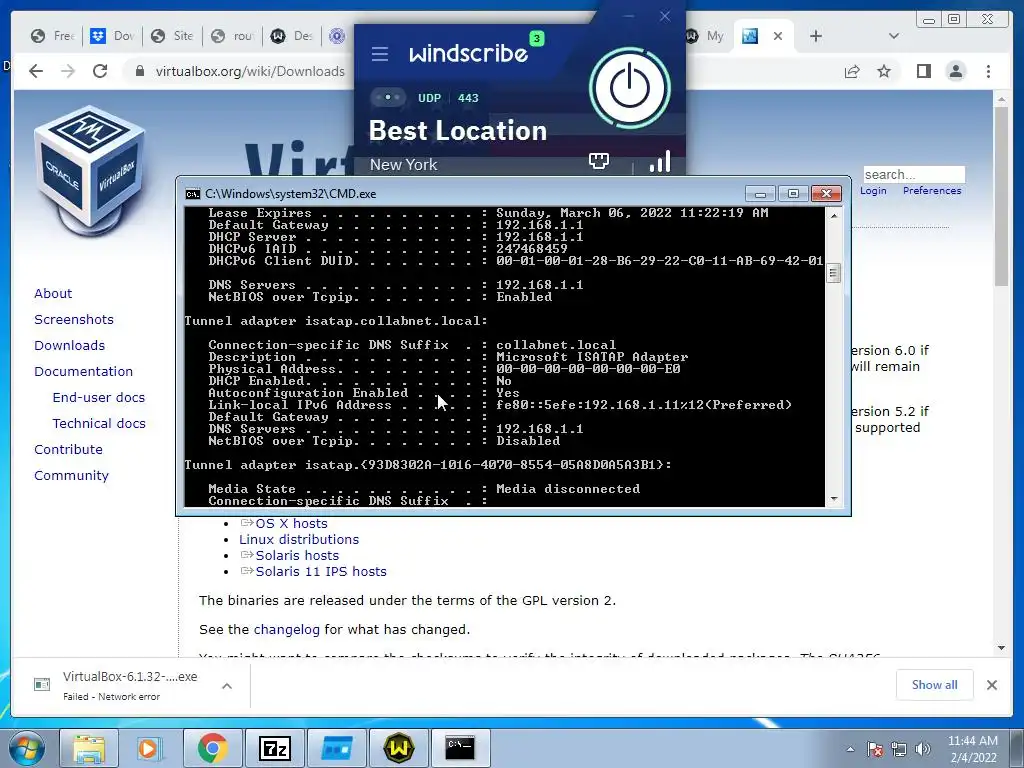Expand the VirtualBox download item options chevron
Image resolution: width=1024 pixels, height=768 pixels.
(227, 686)
